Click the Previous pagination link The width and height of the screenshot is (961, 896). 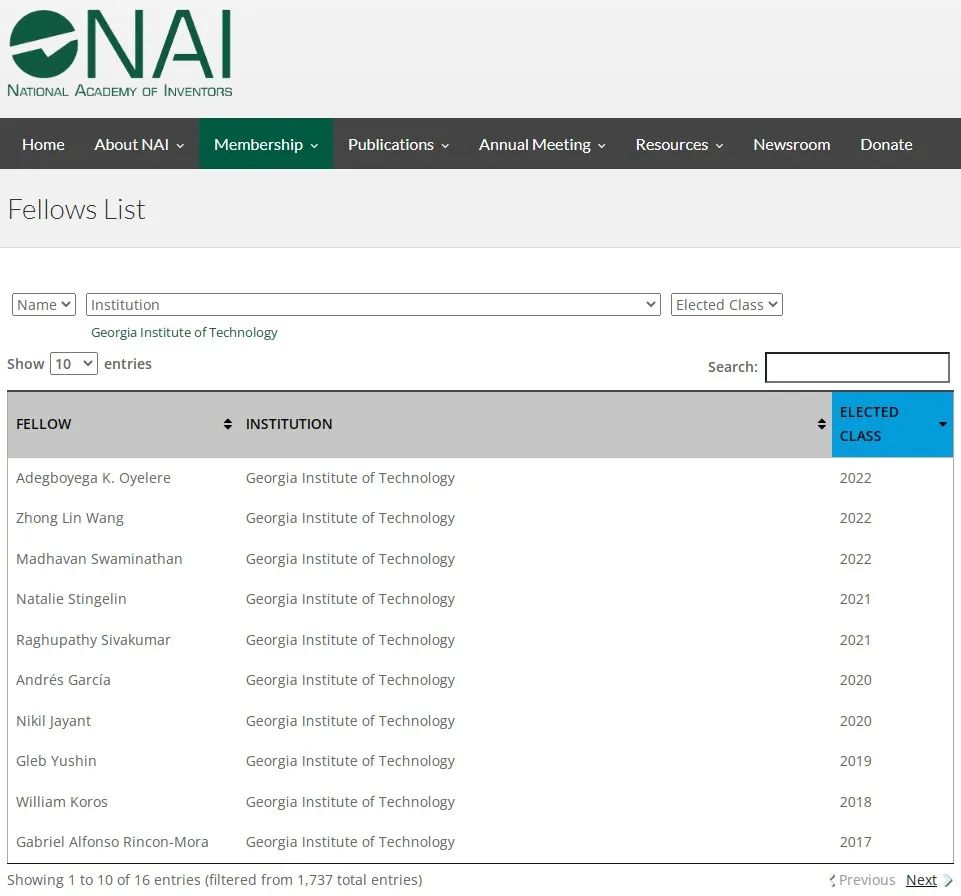click(x=866, y=880)
